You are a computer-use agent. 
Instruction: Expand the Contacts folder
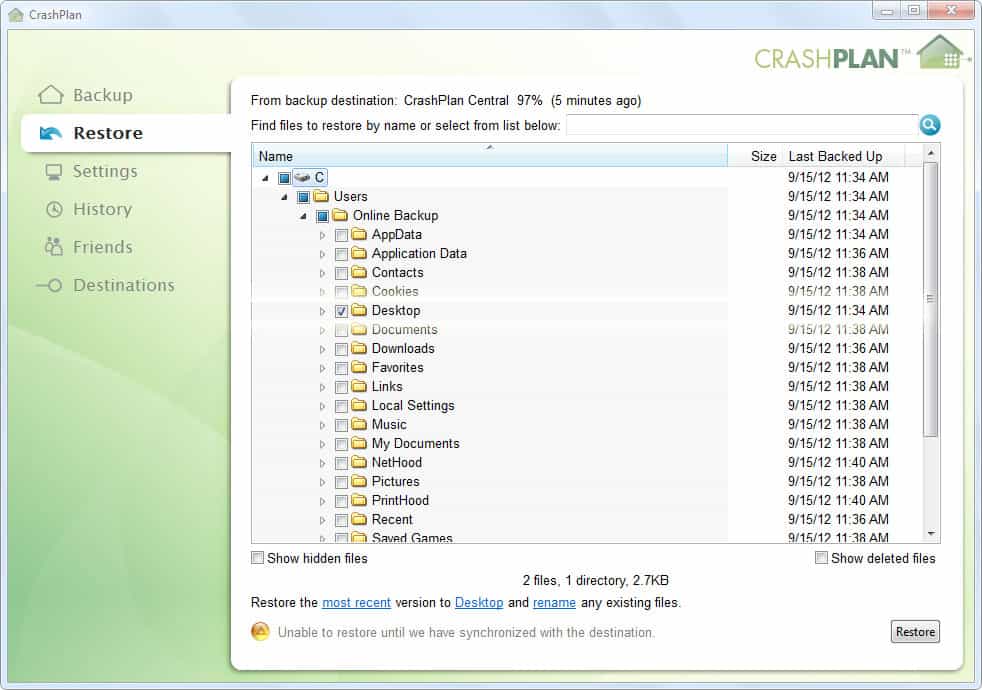coord(323,273)
